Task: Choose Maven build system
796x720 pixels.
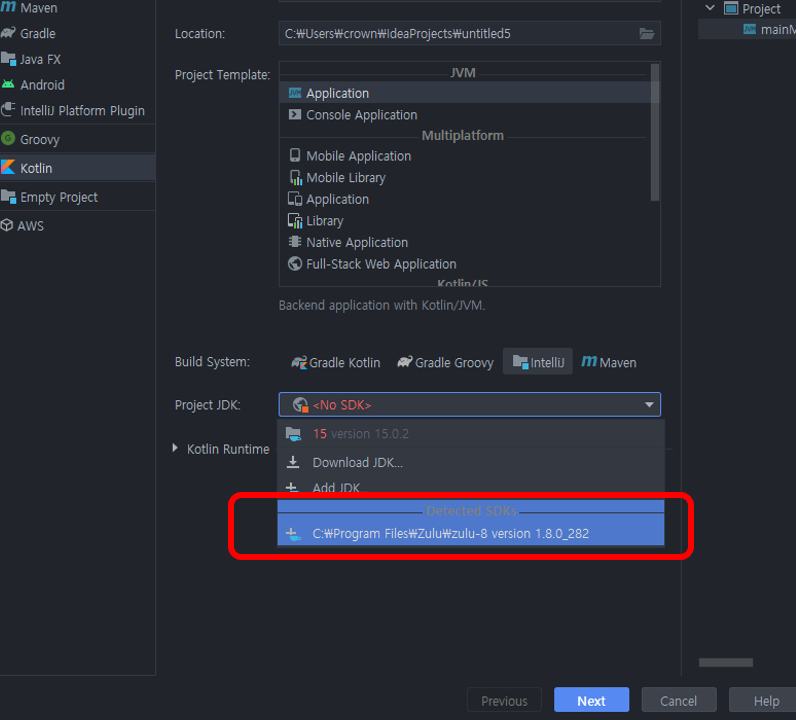Action: (x=609, y=362)
